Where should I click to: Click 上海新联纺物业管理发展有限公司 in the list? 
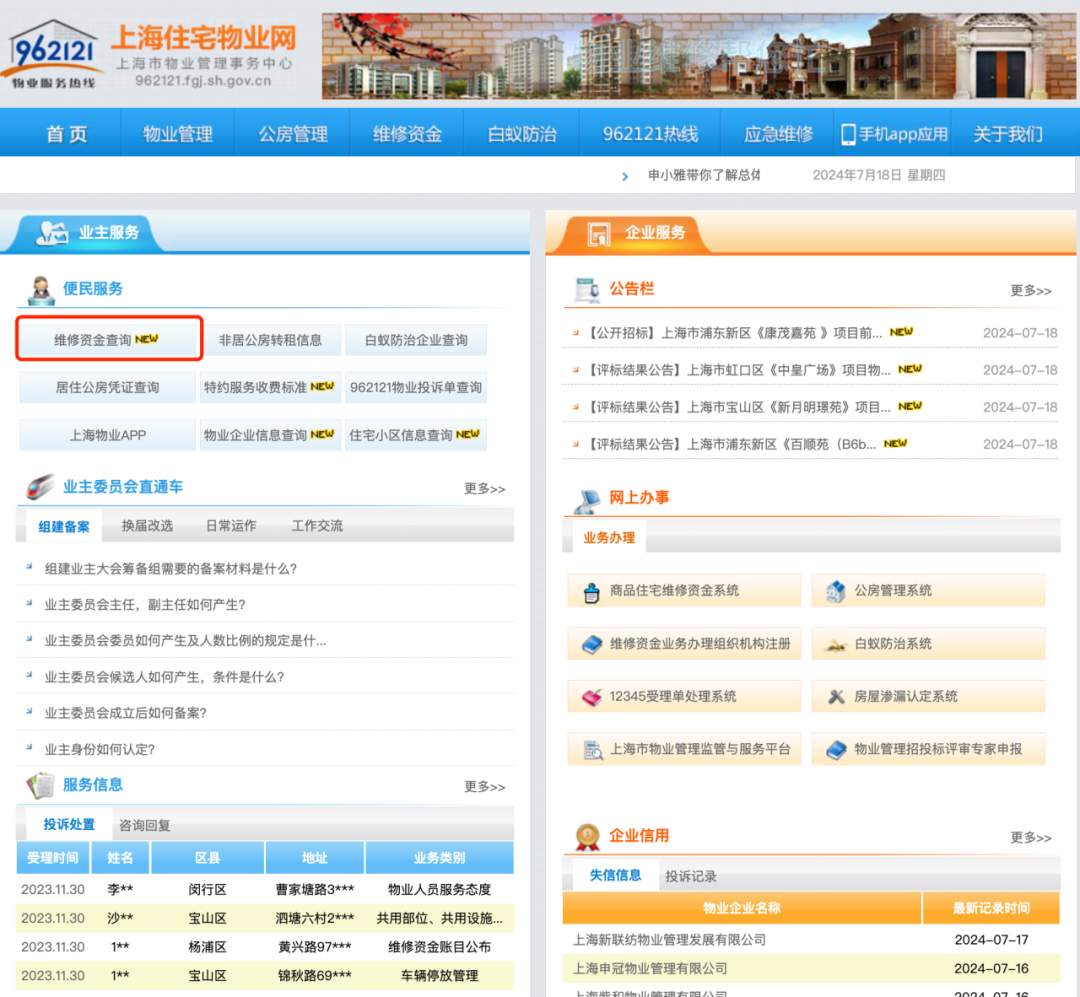(x=669, y=940)
